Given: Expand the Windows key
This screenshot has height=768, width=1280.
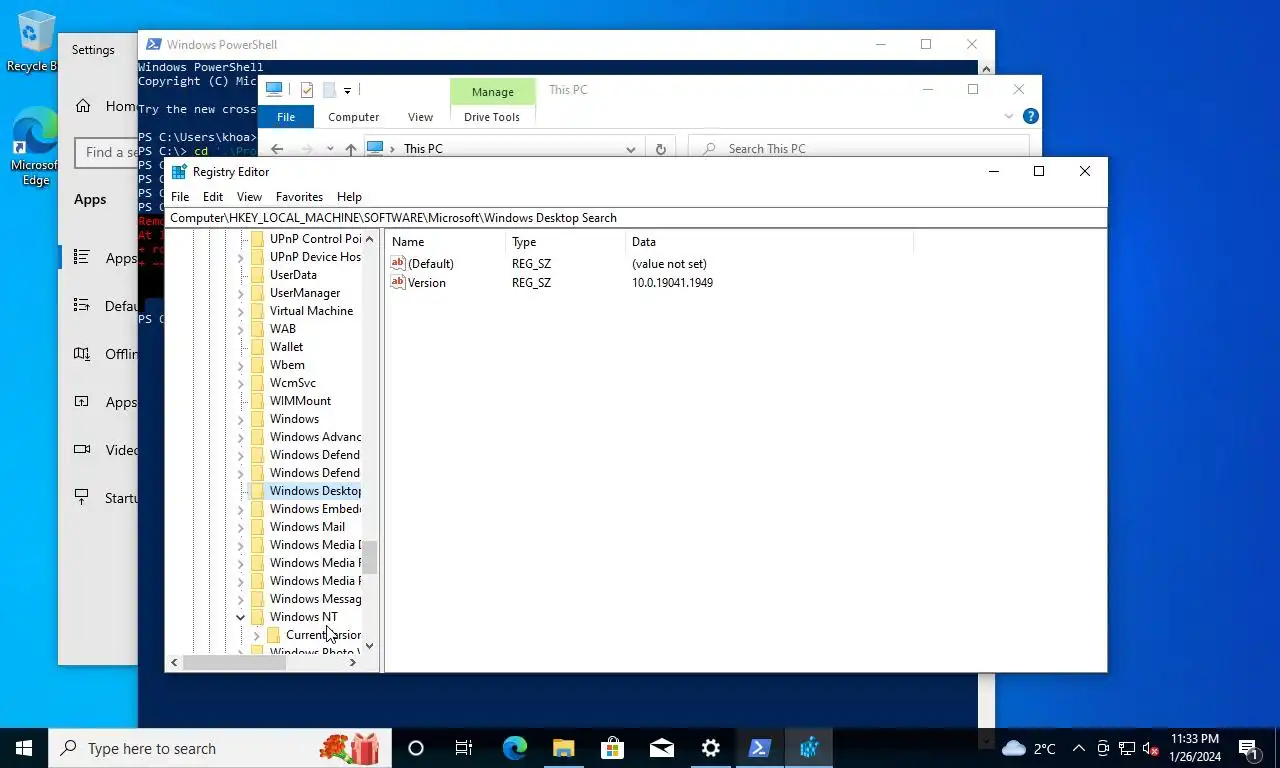Looking at the screenshot, I should (x=240, y=419).
